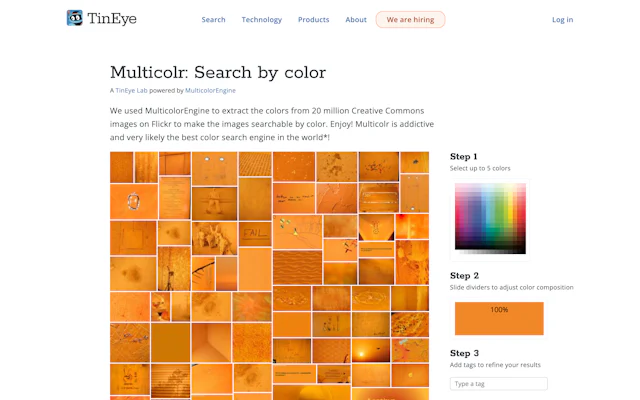This screenshot has height=400, width=640.
Task: Click the Step 2 heading
Action: [x=464, y=276]
